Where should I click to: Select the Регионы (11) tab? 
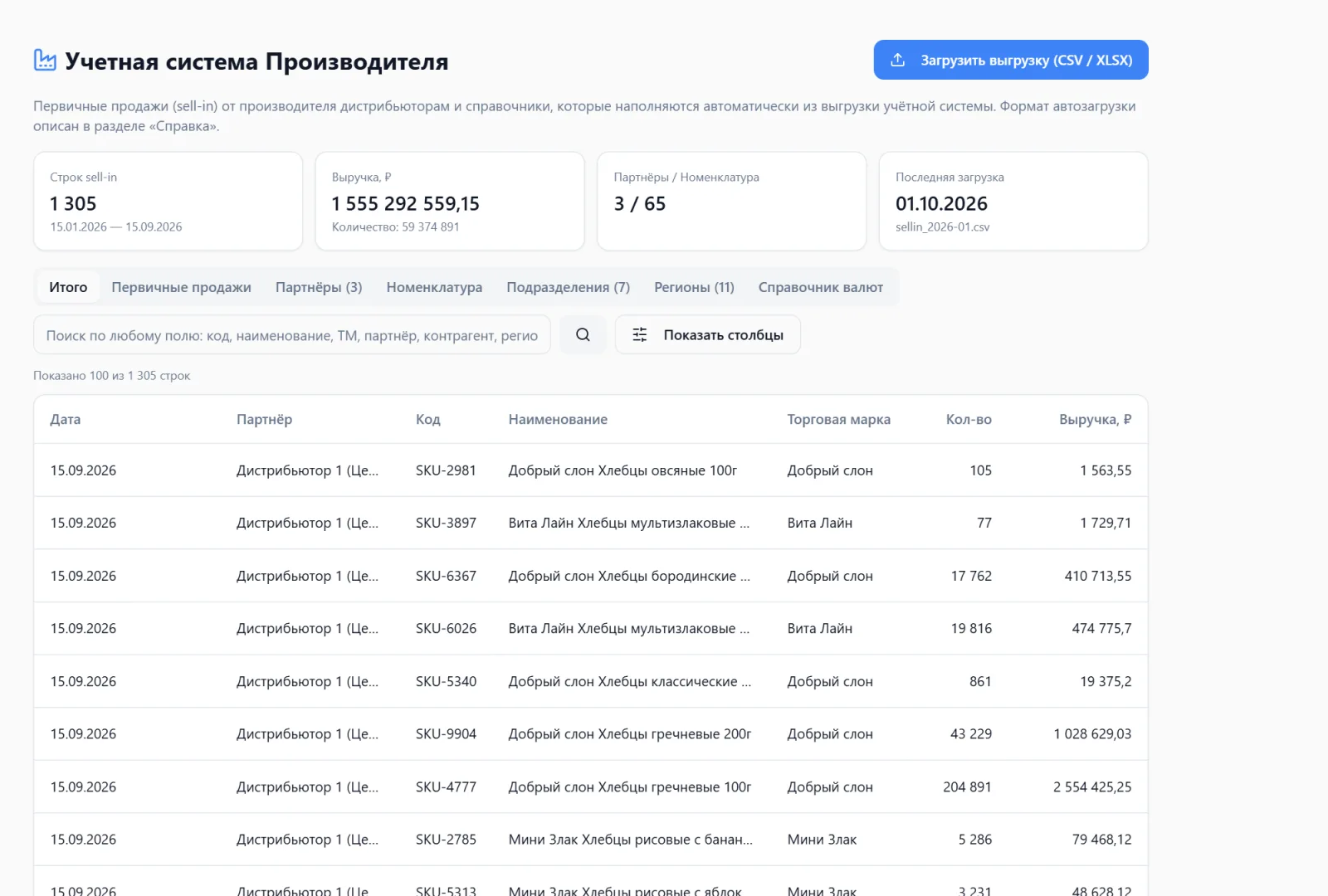tap(694, 287)
